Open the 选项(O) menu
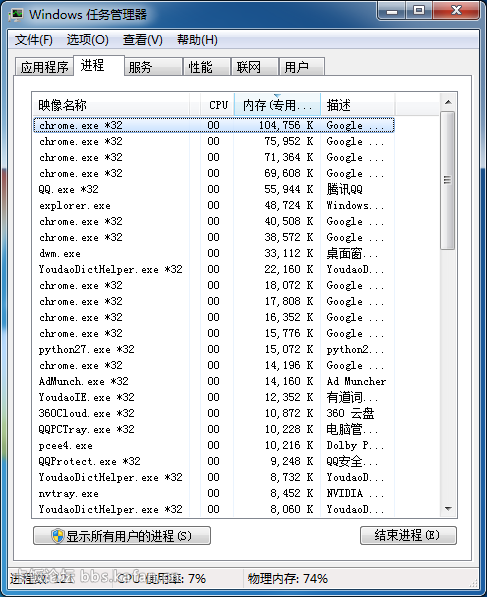The image size is (487, 597). tap(88, 40)
